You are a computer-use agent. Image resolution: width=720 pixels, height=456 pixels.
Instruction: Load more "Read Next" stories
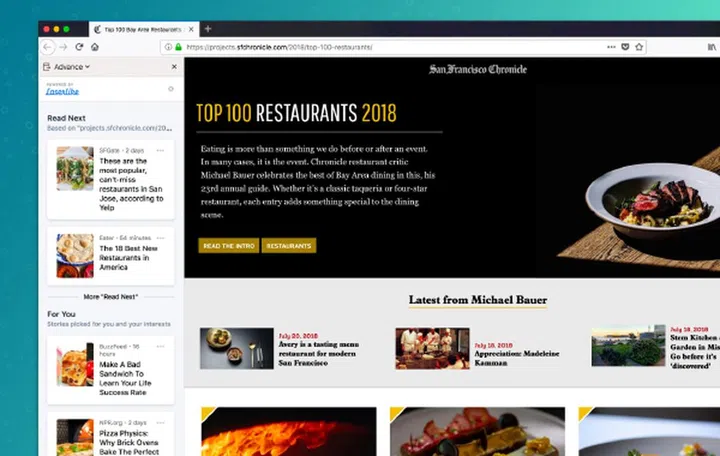pos(111,297)
